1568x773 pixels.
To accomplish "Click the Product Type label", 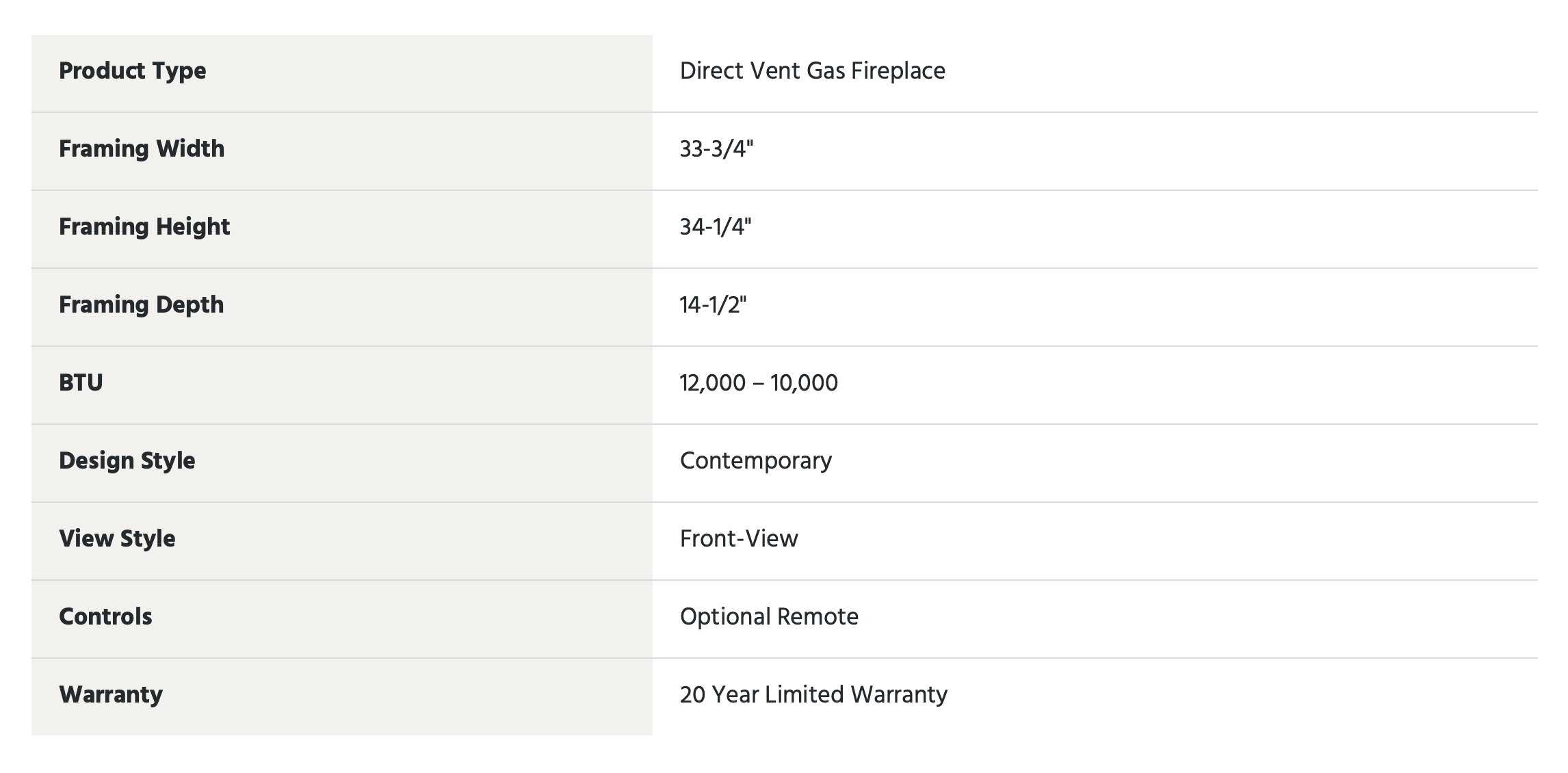I will 132,71.
